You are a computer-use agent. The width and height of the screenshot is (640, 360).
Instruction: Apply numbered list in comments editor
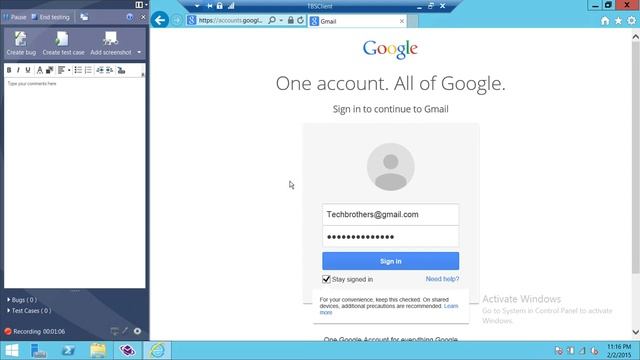[x=88, y=70]
